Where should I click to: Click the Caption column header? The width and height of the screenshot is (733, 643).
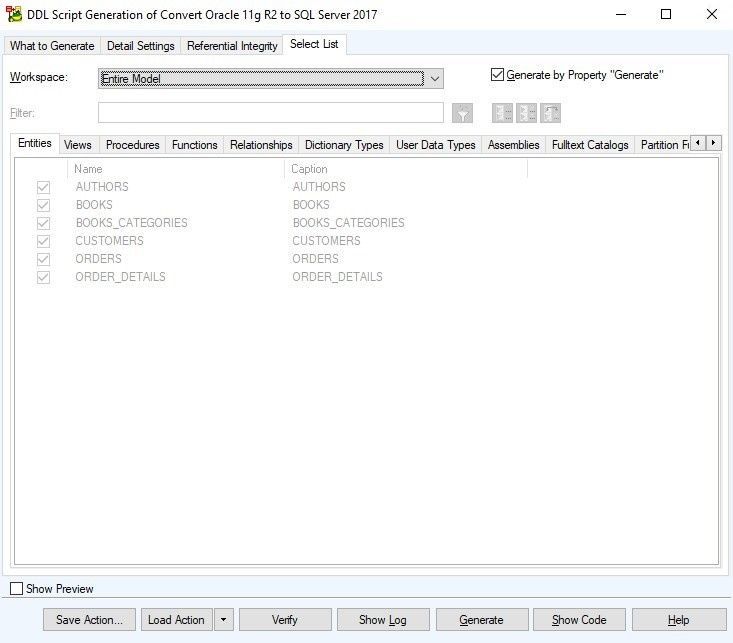pyautogui.click(x=406, y=169)
